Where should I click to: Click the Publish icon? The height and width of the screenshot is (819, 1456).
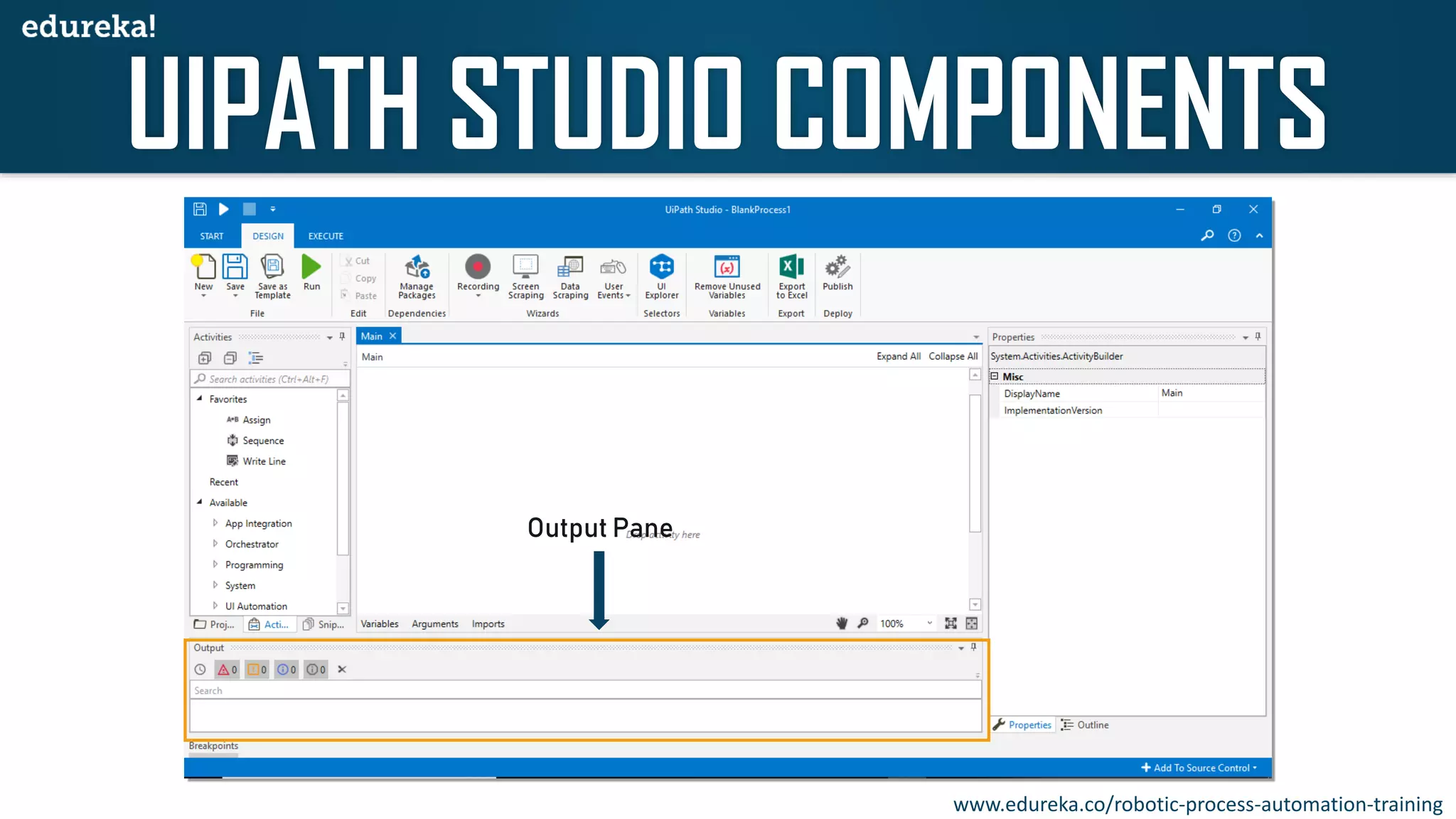click(837, 267)
